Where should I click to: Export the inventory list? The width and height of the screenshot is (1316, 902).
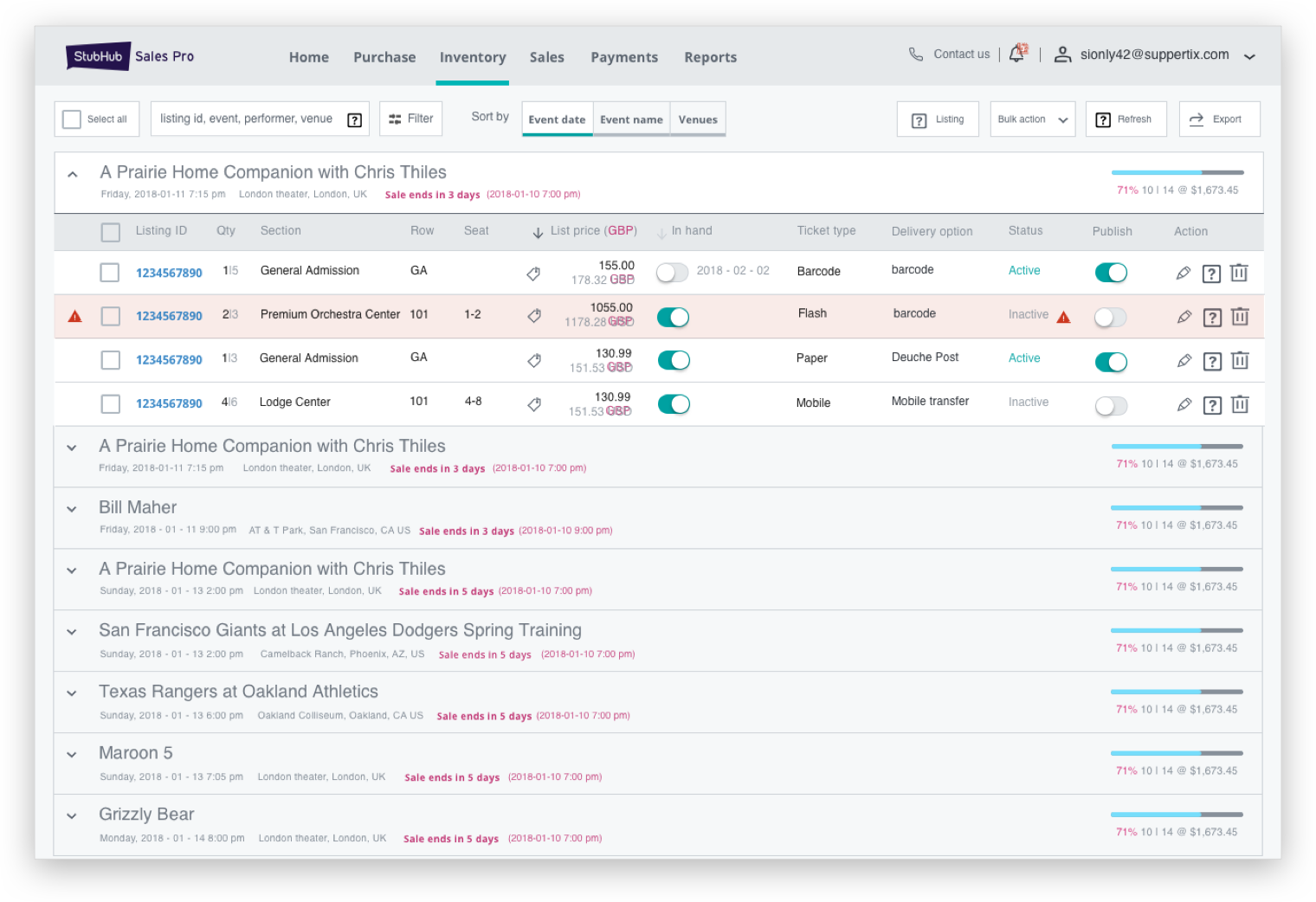coord(1219,119)
